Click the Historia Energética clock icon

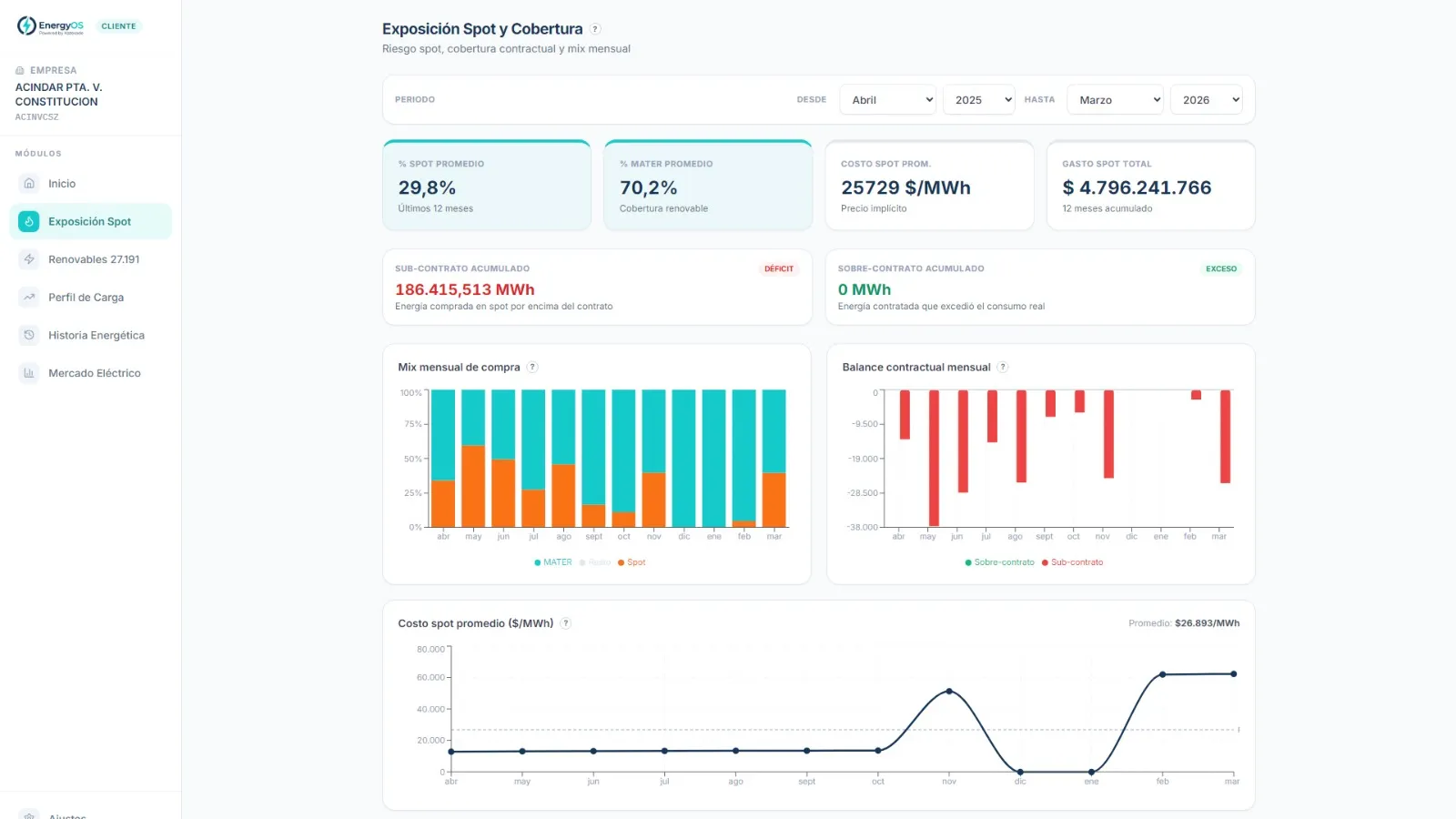pos(29,335)
